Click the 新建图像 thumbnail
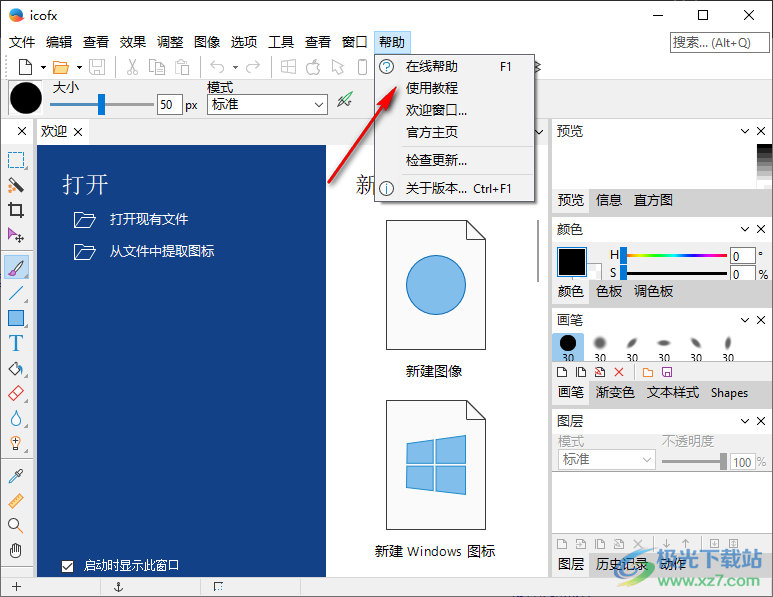 435,285
